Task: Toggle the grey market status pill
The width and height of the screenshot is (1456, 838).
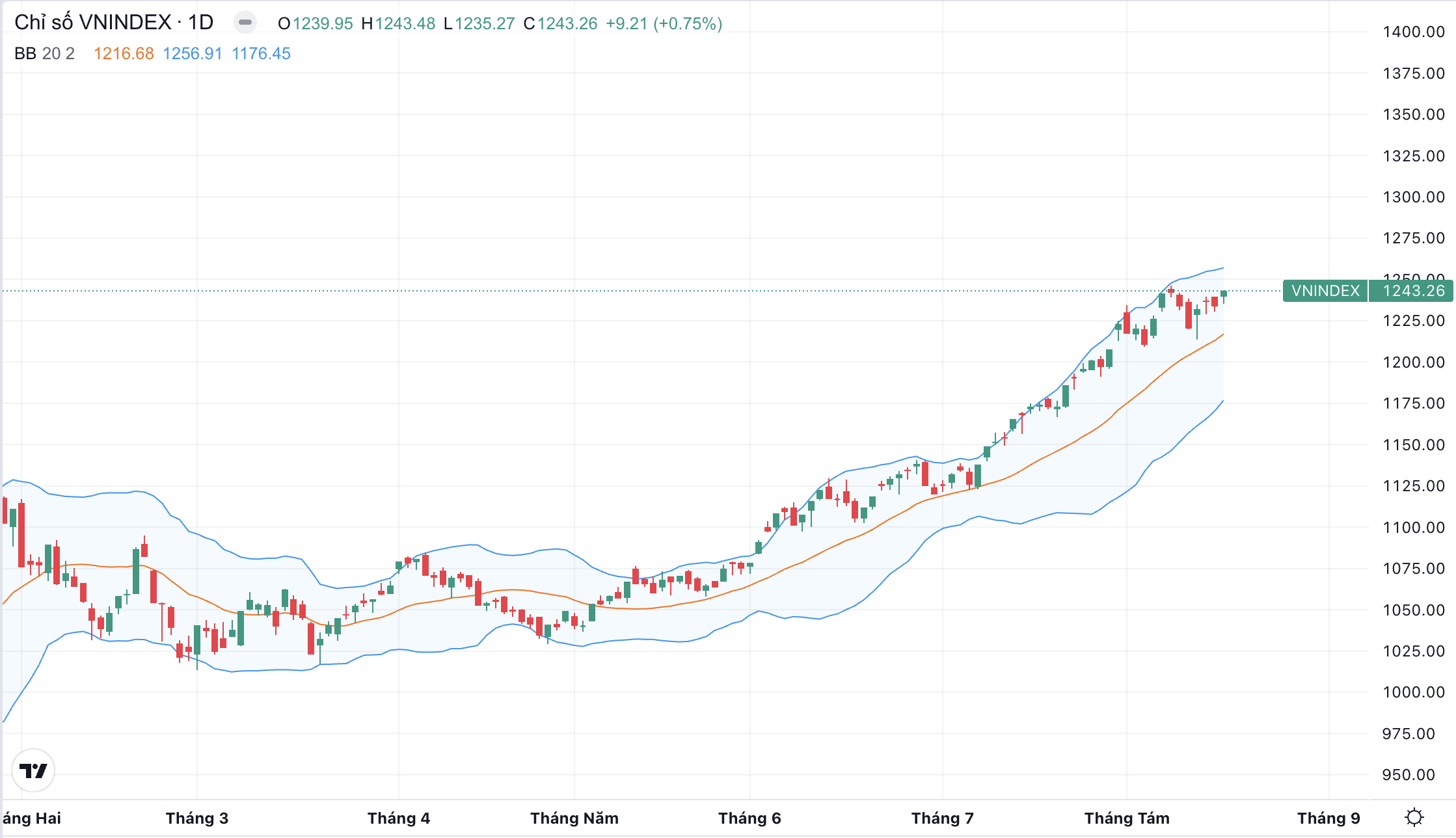Action: pos(245,23)
